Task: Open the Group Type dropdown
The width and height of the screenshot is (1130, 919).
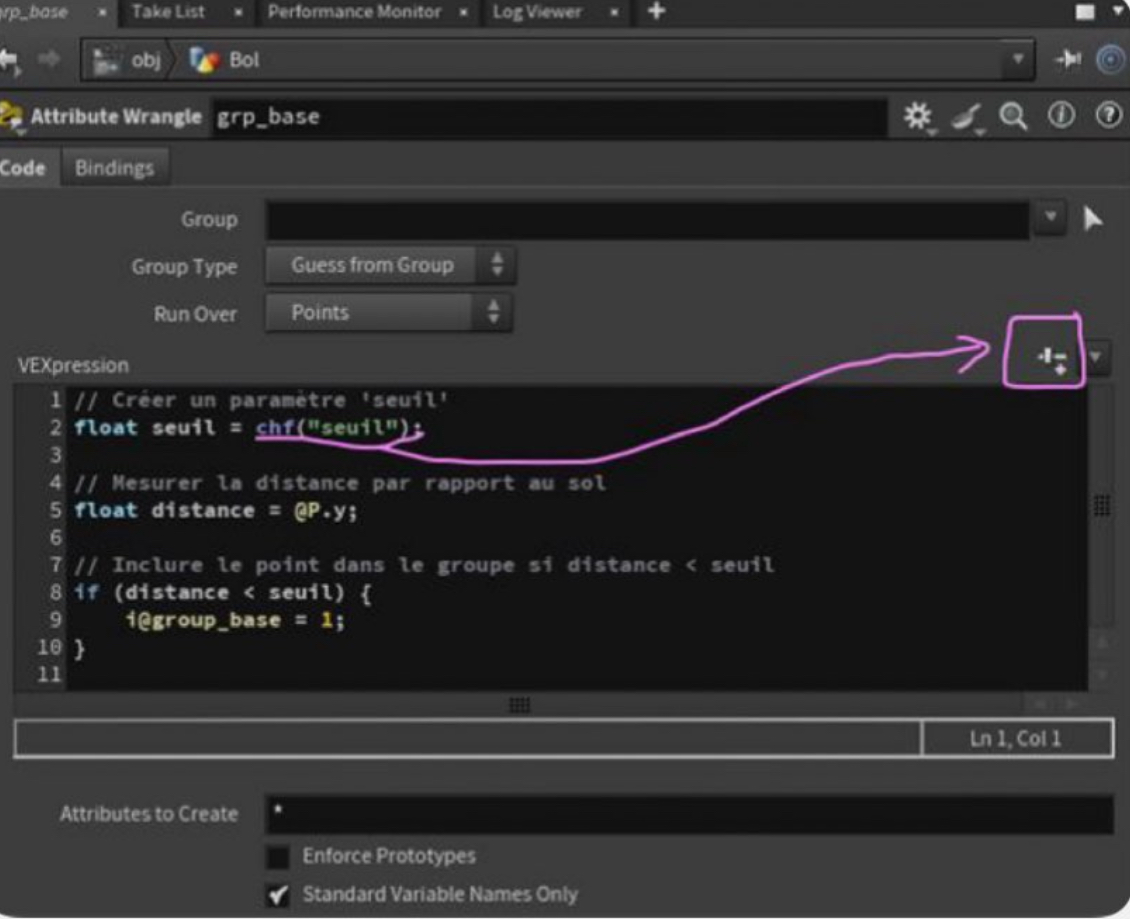Action: pyautogui.click(x=390, y=266)
